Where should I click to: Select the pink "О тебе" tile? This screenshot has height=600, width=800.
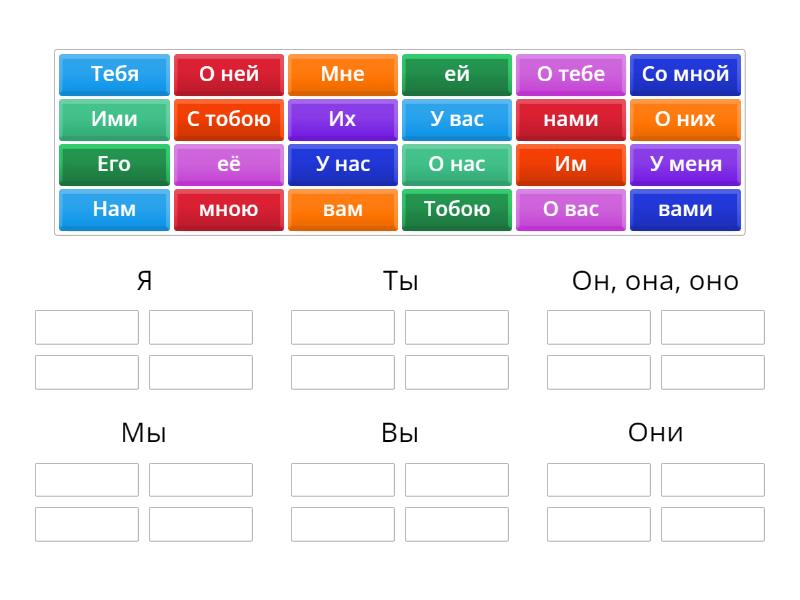coord(571,74)
